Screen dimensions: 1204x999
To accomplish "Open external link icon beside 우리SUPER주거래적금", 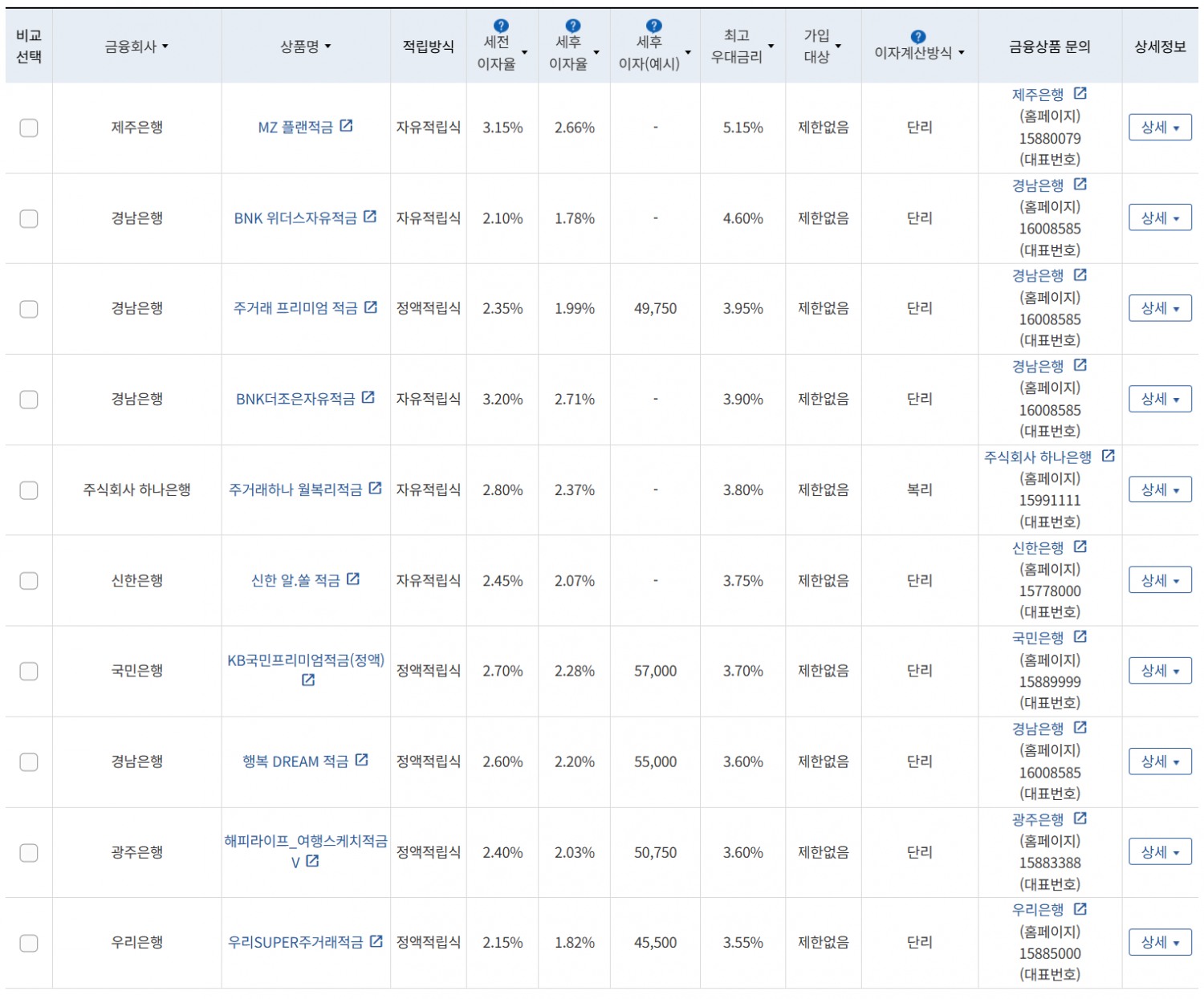I will click(376, 941).
